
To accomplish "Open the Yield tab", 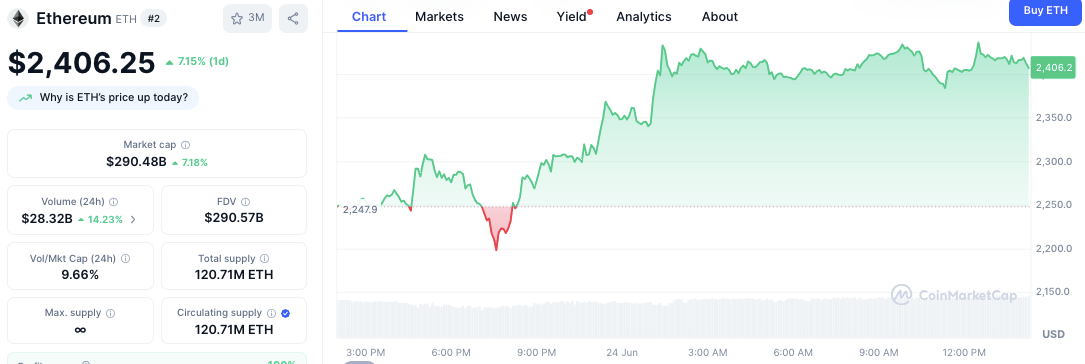I will [572, 17].
